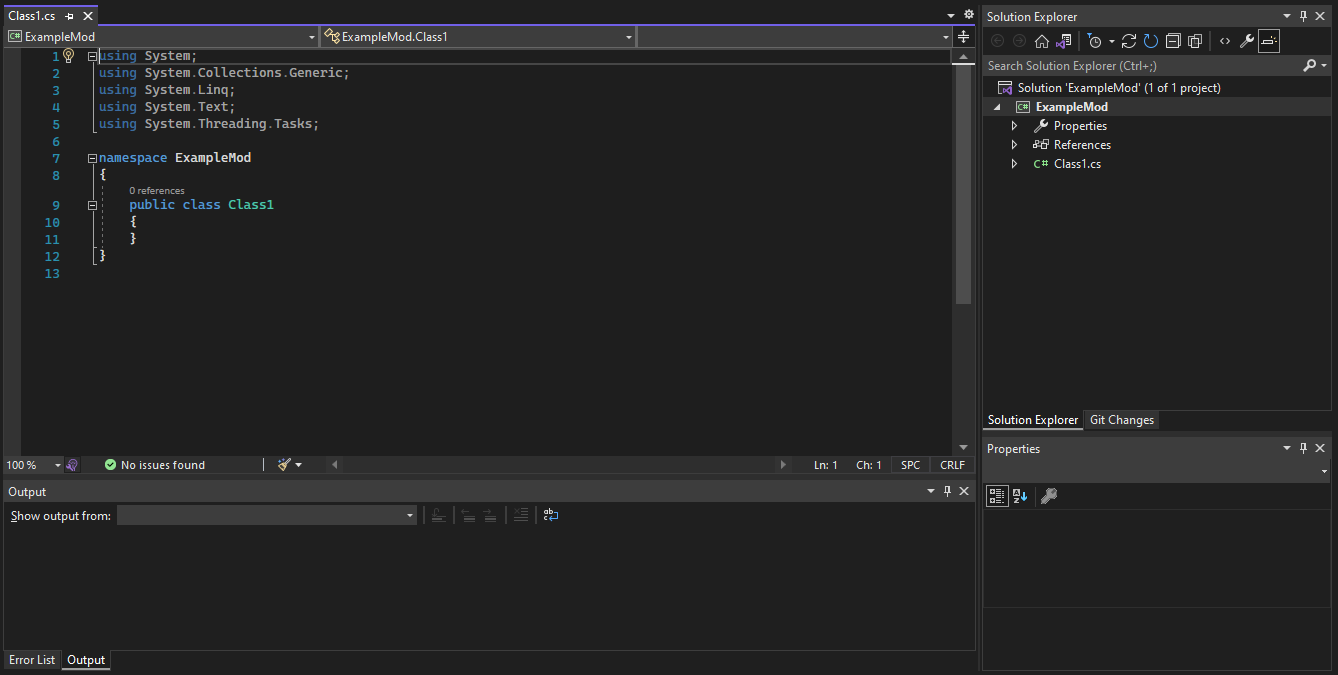This screenshot has height=675, width=1338.
Task: Switch to the Git Changes tab
Action: (1122, 420)
